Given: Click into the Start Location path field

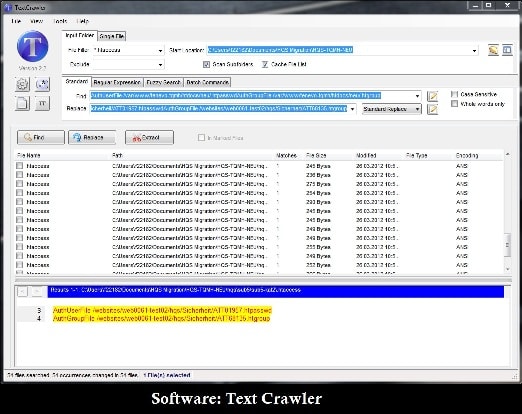Looking at the screenshot, I should [x=338, y=50].
